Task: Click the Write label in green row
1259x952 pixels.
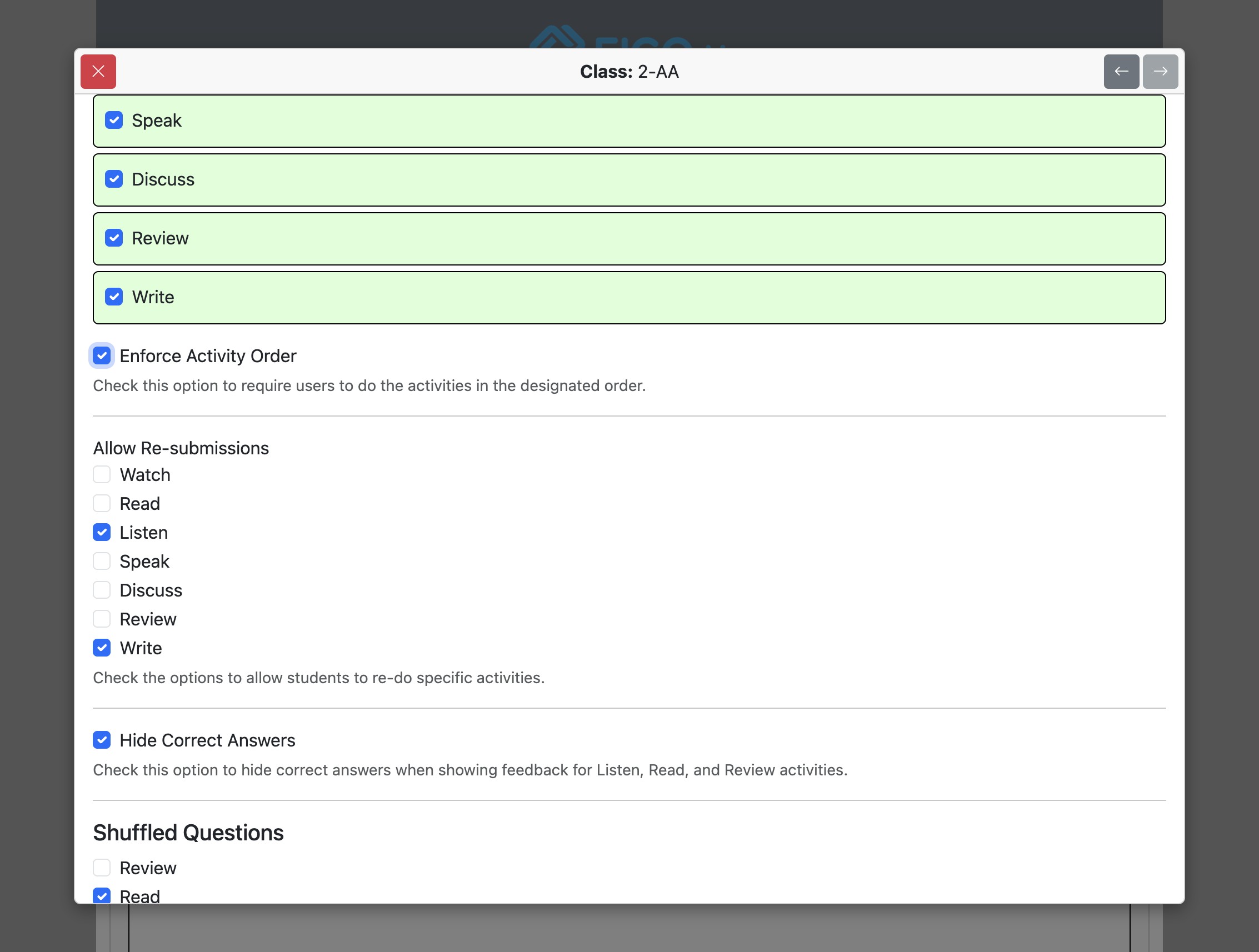Action: click(x=153, y=297)
